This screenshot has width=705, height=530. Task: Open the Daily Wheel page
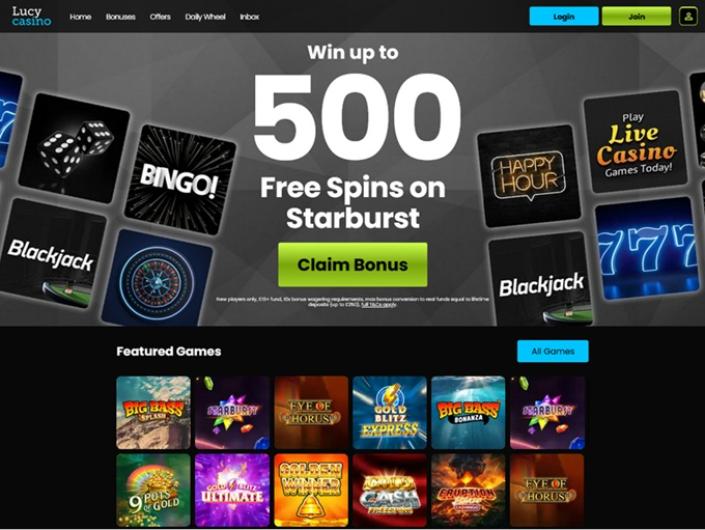pos(205,17)
